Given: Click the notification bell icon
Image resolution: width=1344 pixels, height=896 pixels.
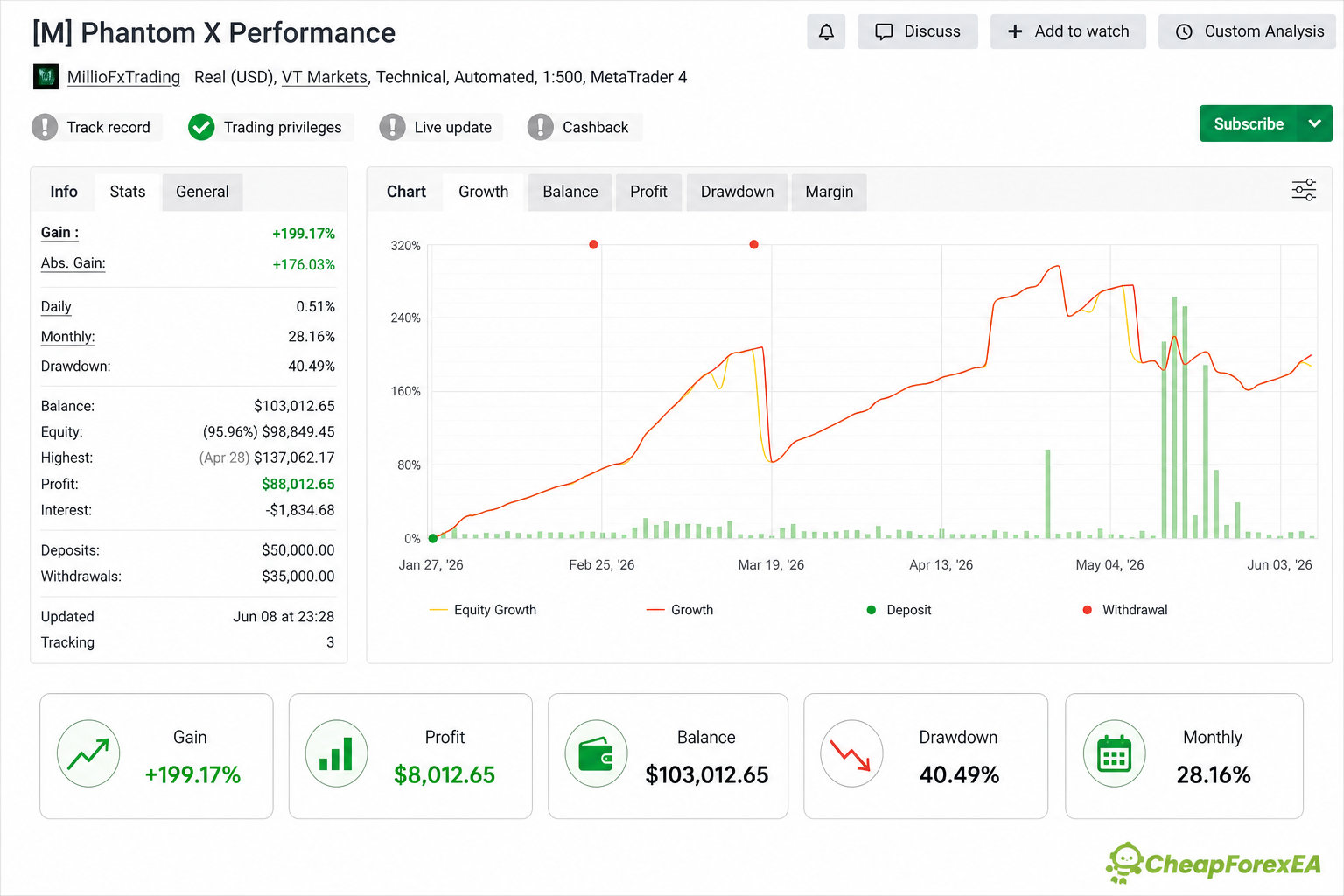Looking at the screenshot, I should (826, 31).
